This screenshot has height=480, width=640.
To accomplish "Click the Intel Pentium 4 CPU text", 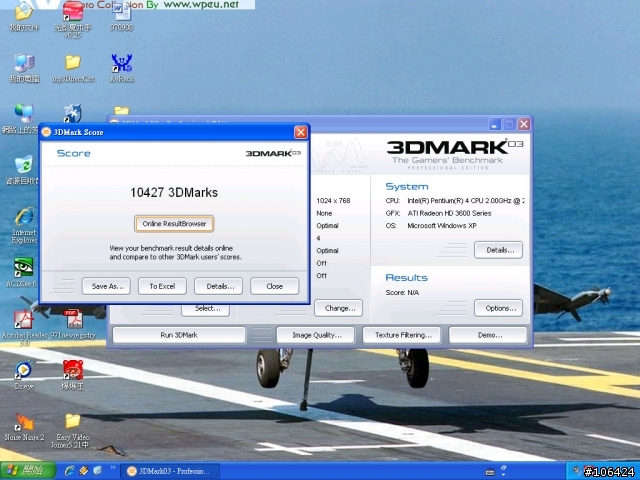I will (466, 201).
